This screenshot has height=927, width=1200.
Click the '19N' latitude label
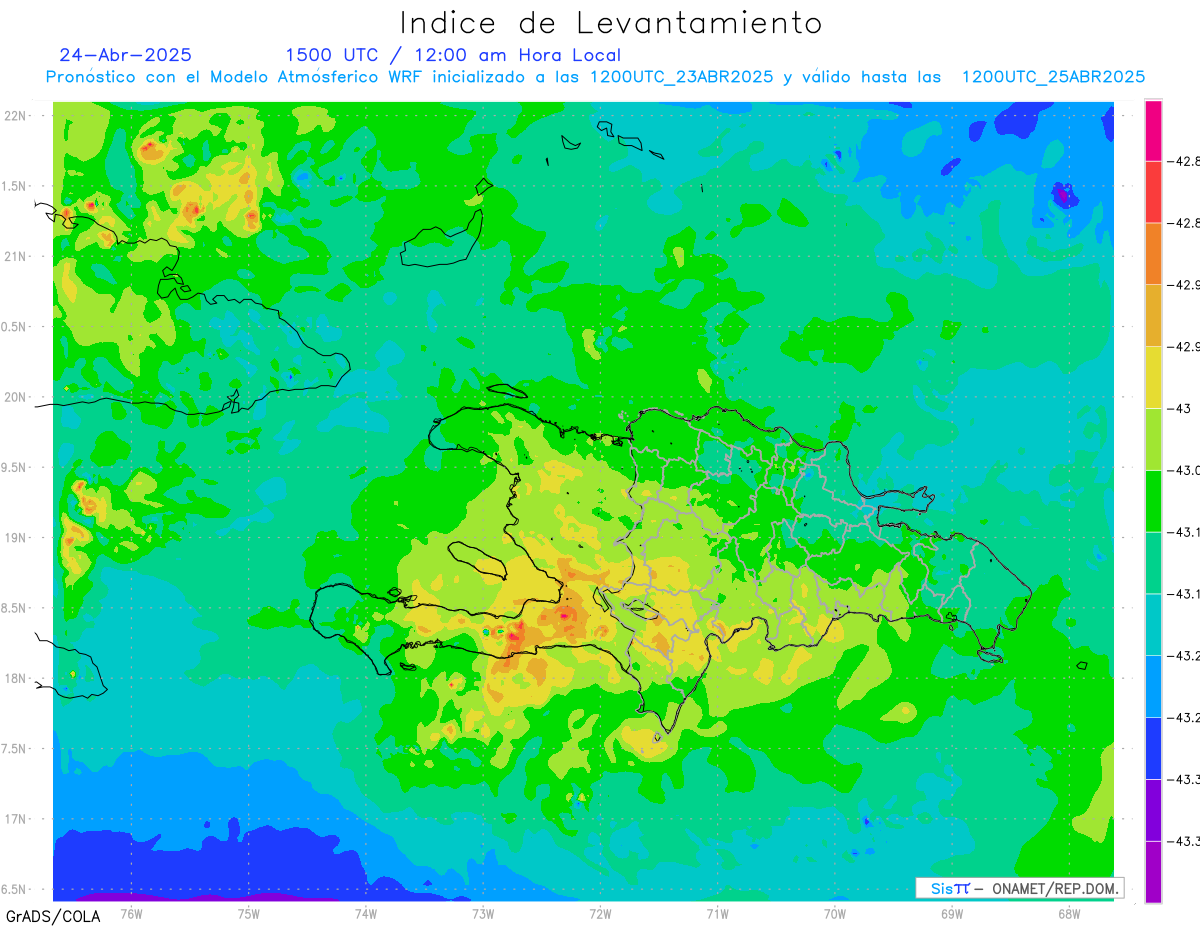(x=15, y=537)
